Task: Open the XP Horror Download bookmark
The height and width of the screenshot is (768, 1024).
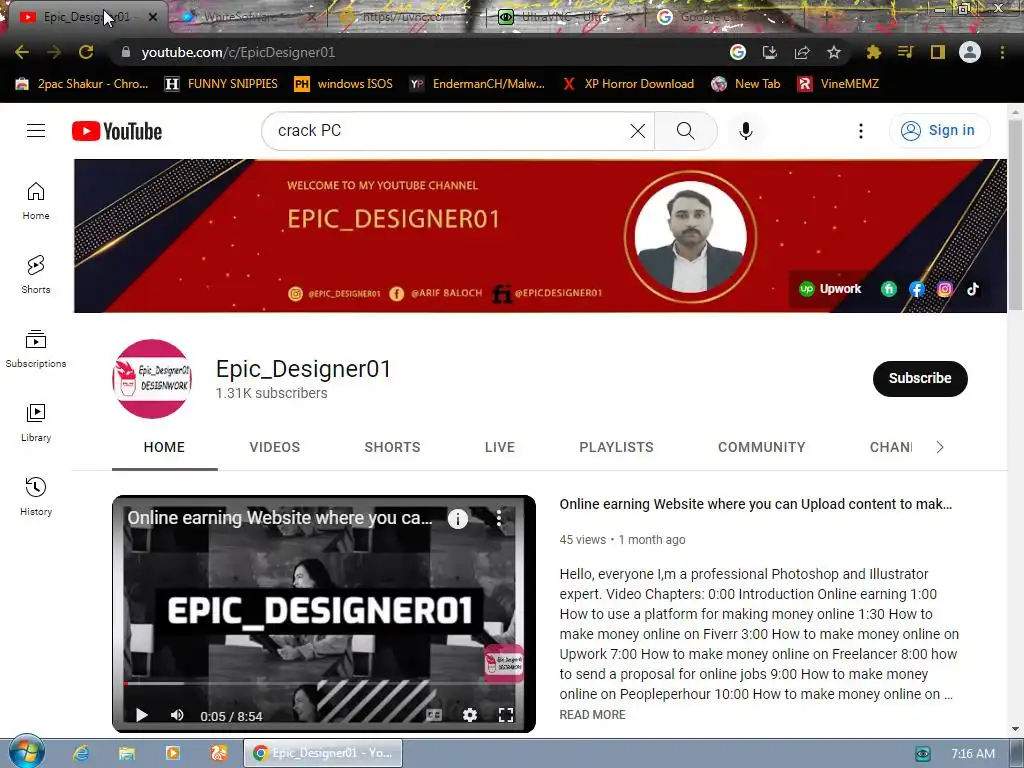Action: tap(628, 84)
